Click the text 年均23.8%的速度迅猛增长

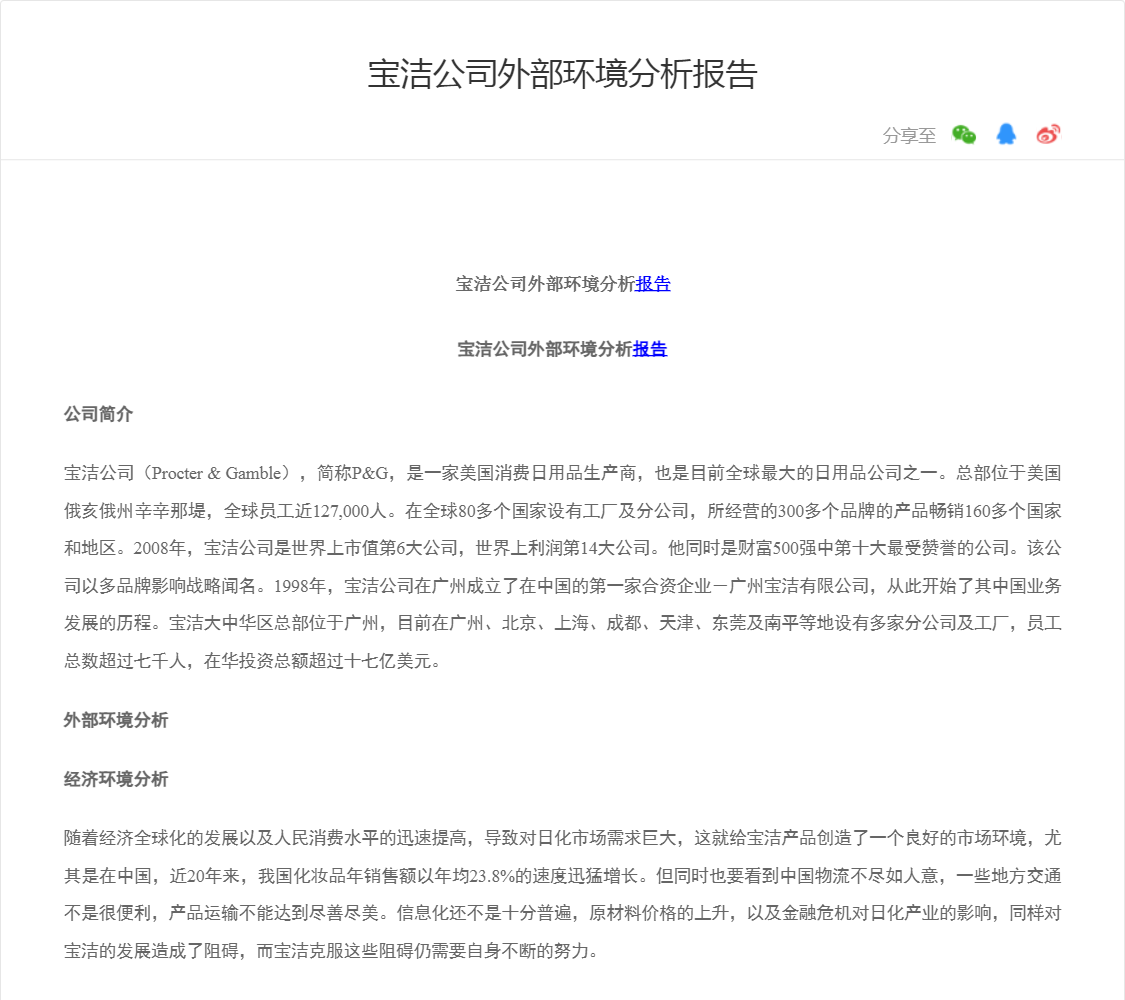pyautogui.click(x=536, y=876)
